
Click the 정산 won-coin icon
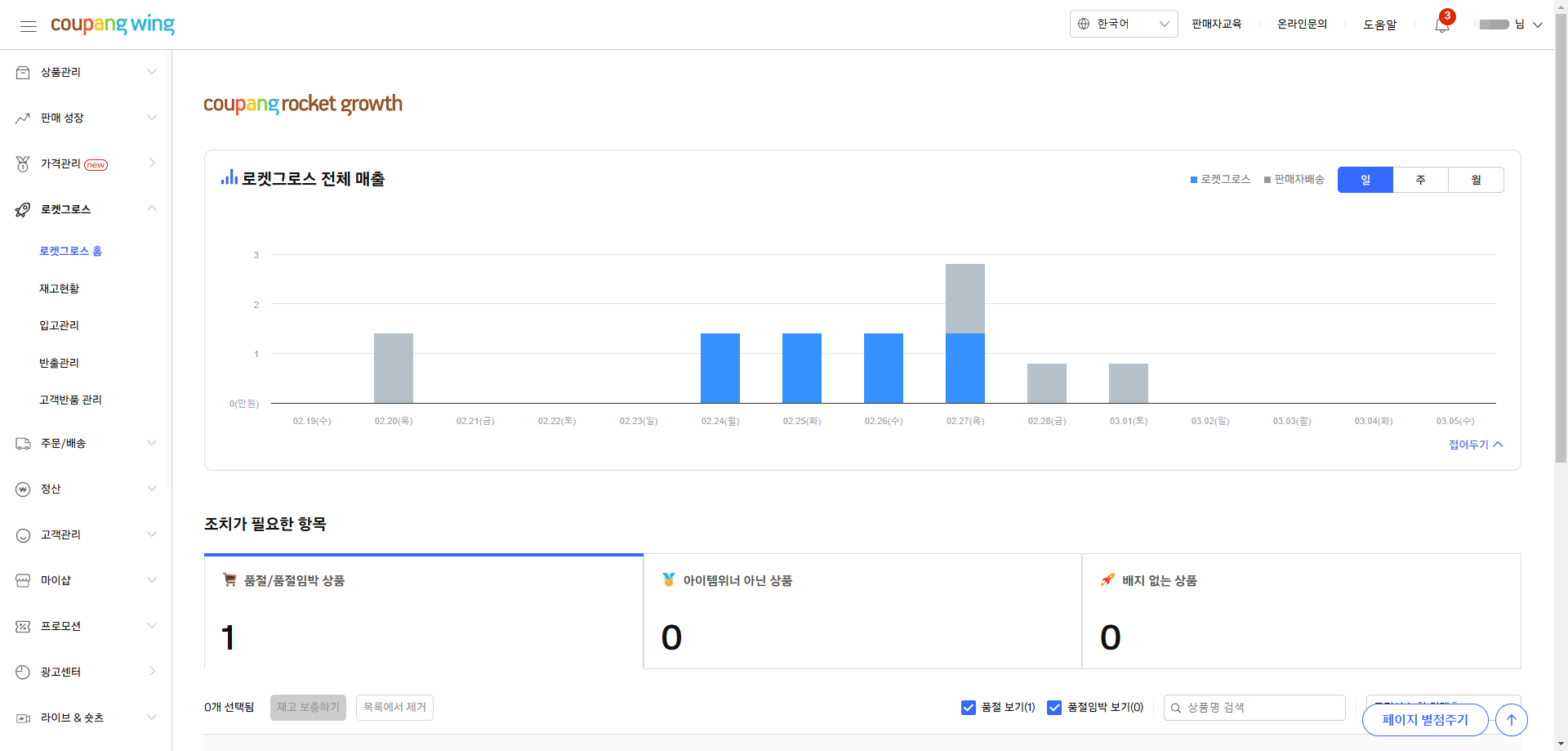coord(23,489)
